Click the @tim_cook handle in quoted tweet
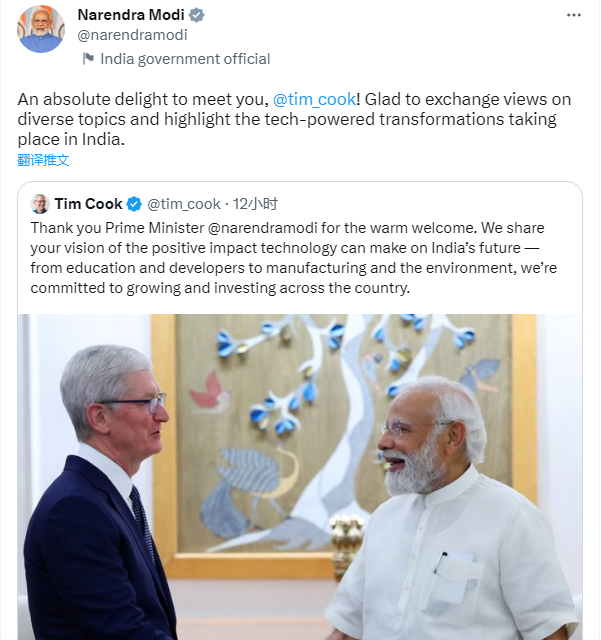This screenshot has width=601, height=640. pos(184,204)
